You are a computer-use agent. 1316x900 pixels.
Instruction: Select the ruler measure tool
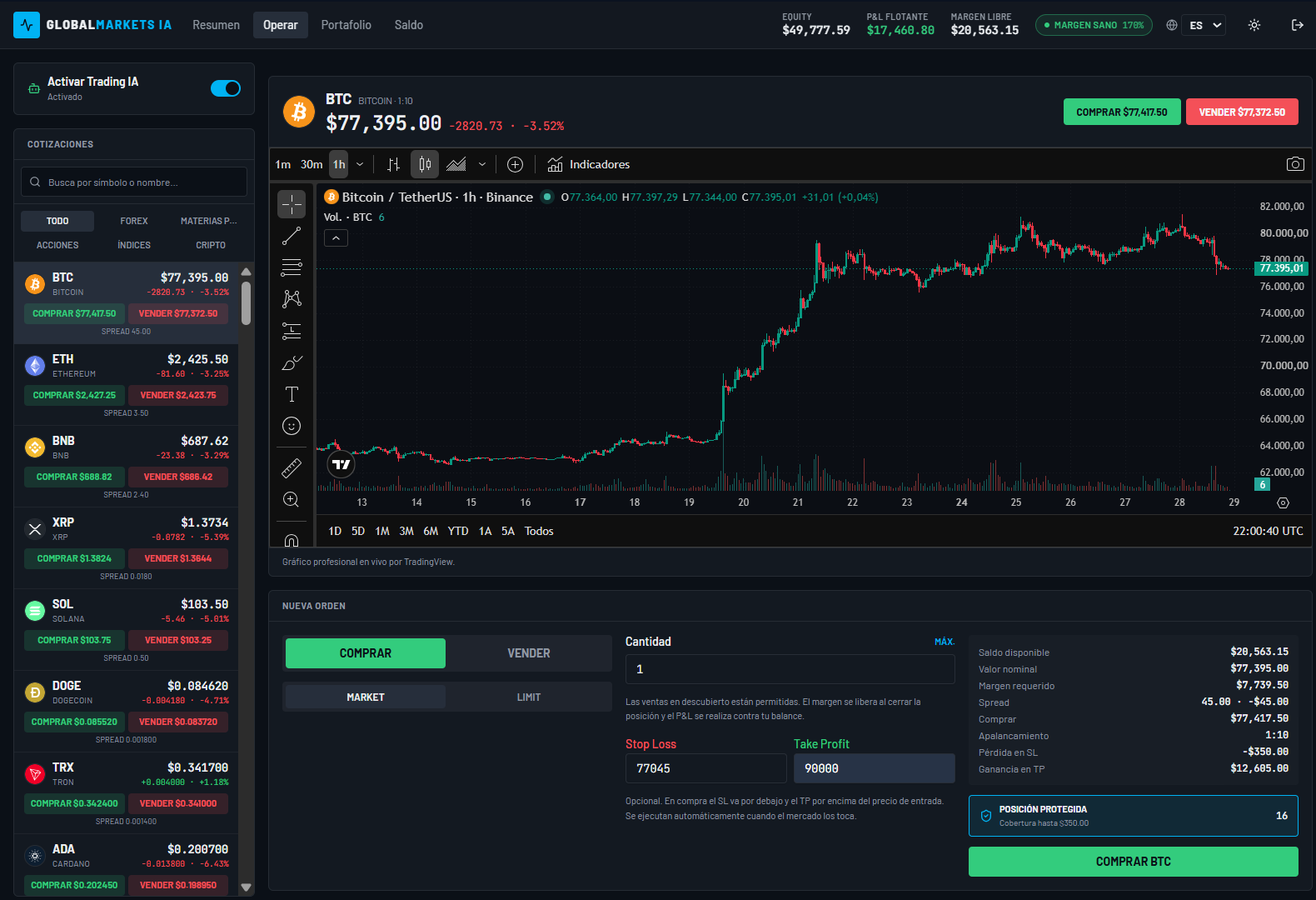click(x=292, y=468)
